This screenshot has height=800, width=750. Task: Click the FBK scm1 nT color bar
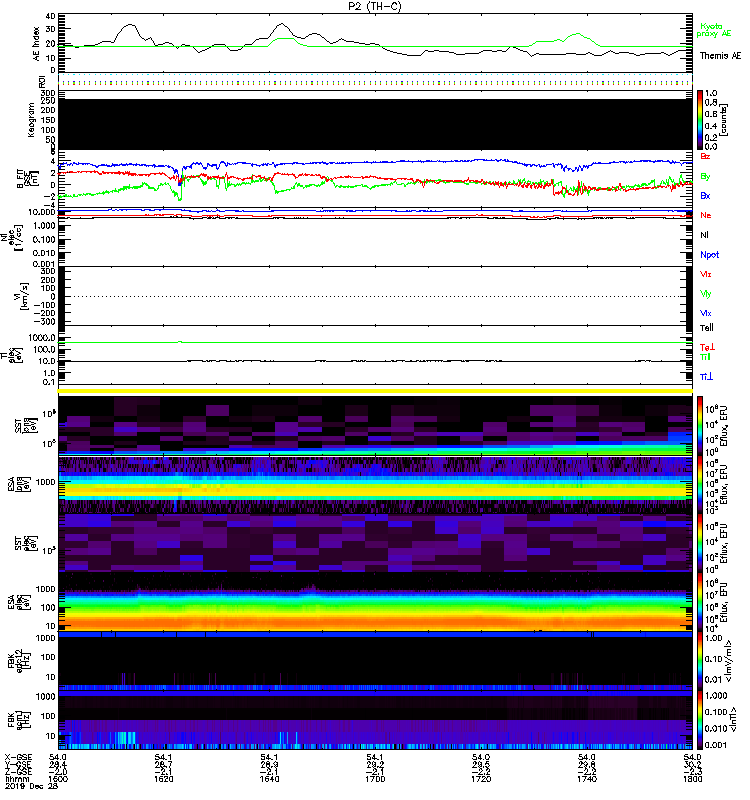[x=700, y=719]
